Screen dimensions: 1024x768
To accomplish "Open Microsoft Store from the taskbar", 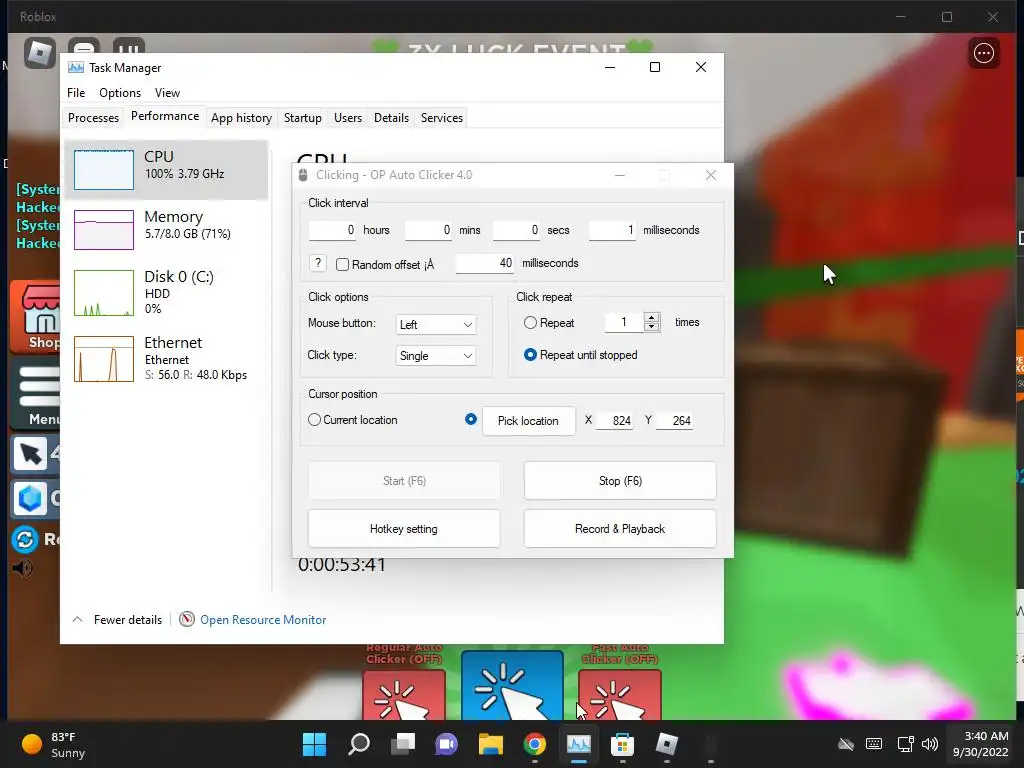I will [x=622, y=744].
